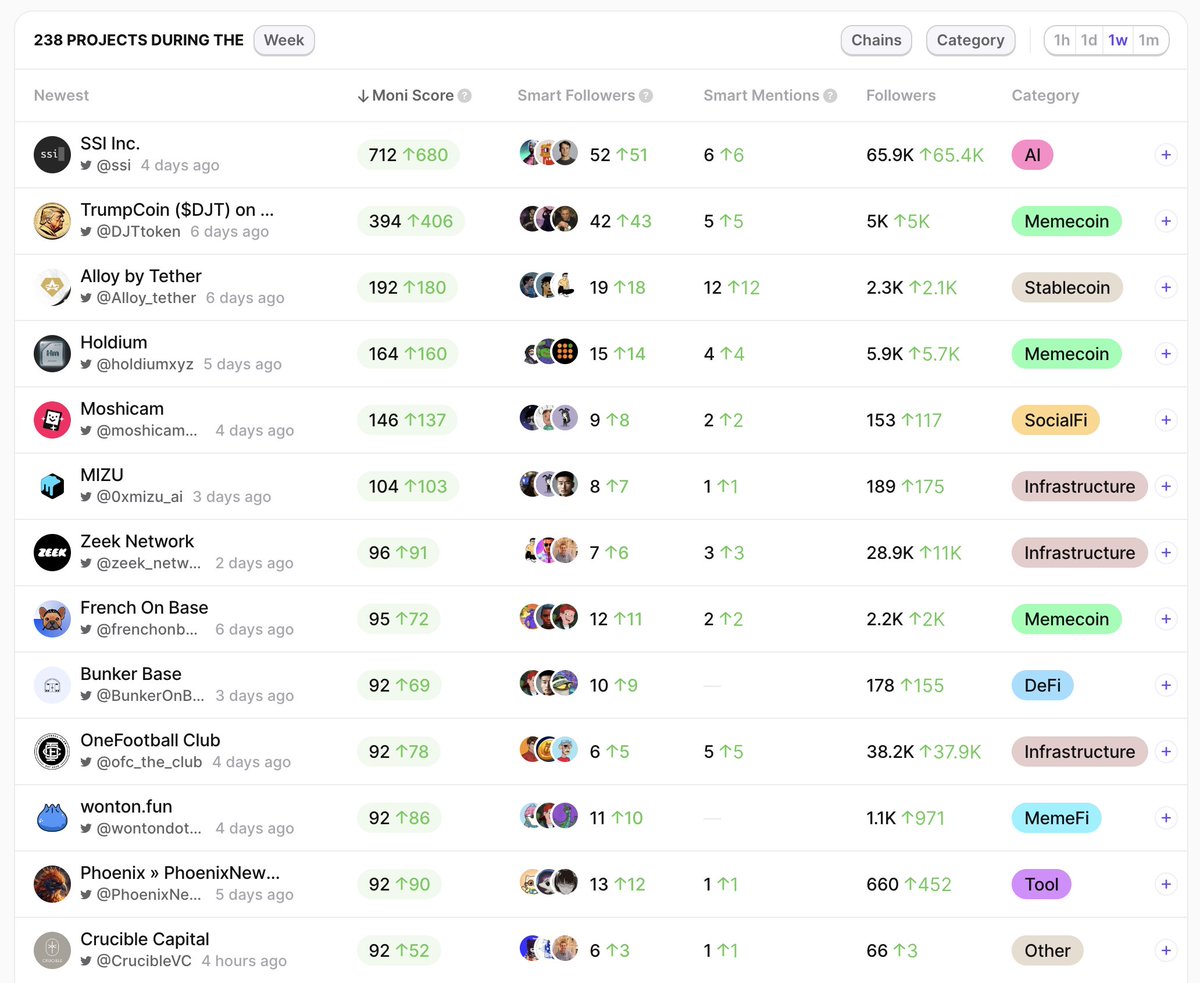Click the Phoenix project avatar

click(x=52, y=884)
